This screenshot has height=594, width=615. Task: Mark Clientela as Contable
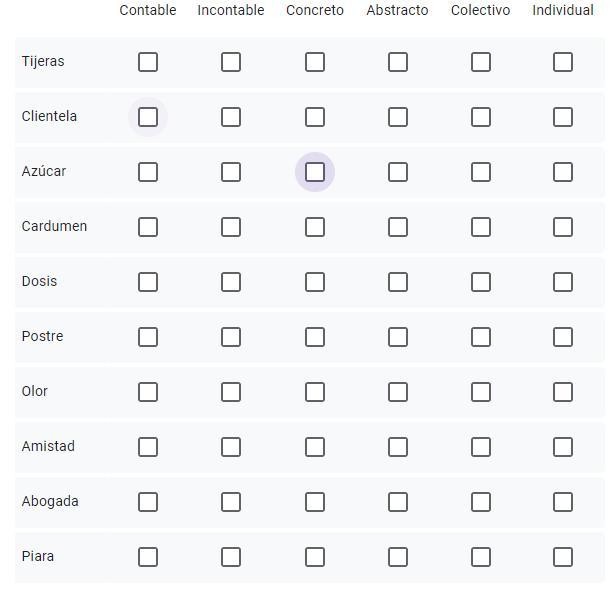[x=148, y=117]
